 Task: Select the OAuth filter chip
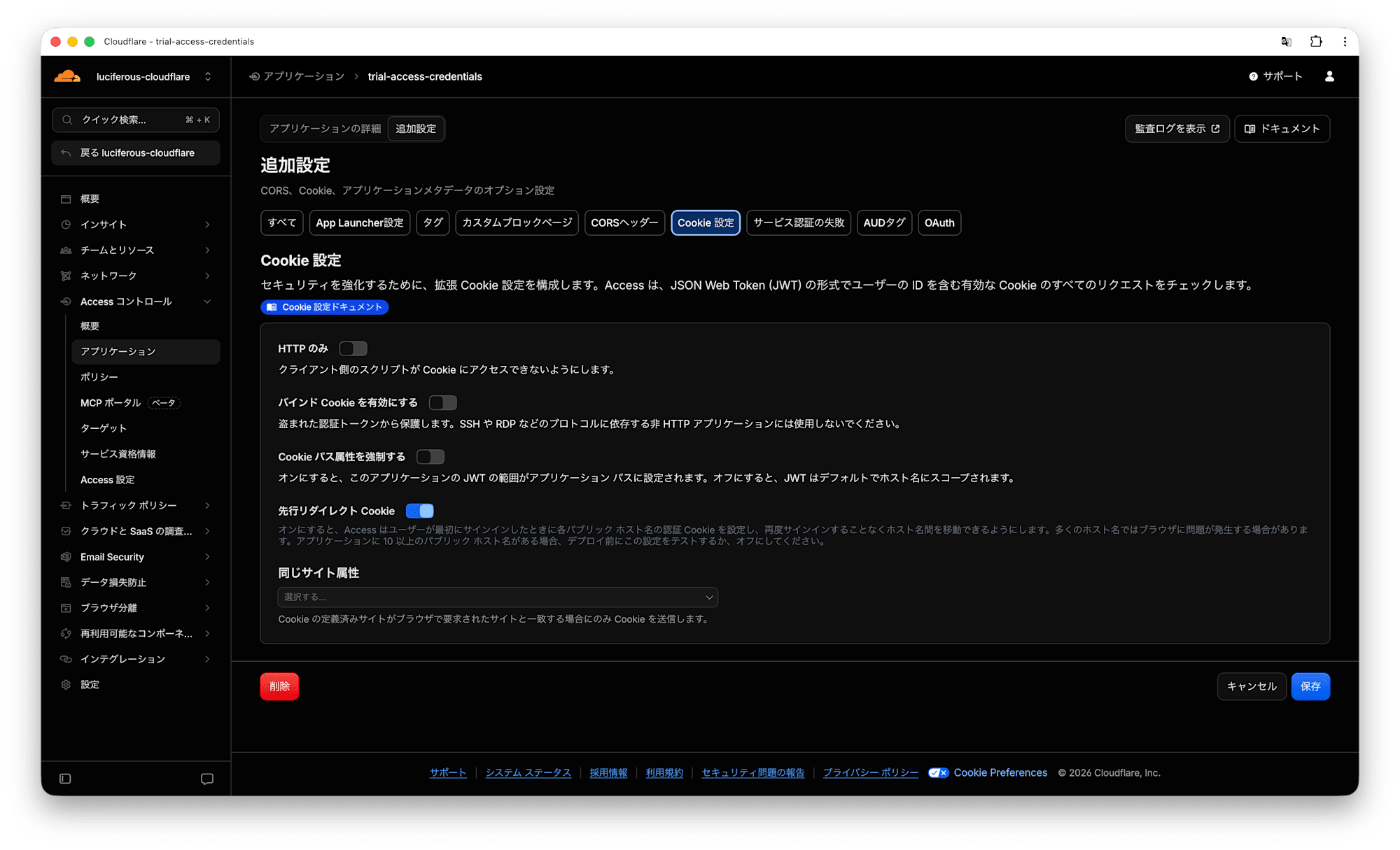[x=939, y=222]
